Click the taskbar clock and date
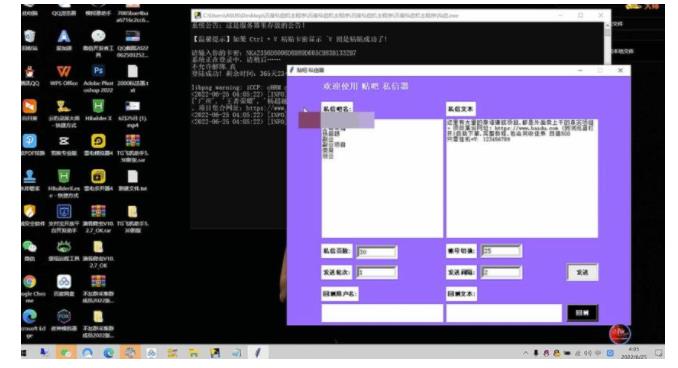The image size is (678, 368). [x=634, y=353]
